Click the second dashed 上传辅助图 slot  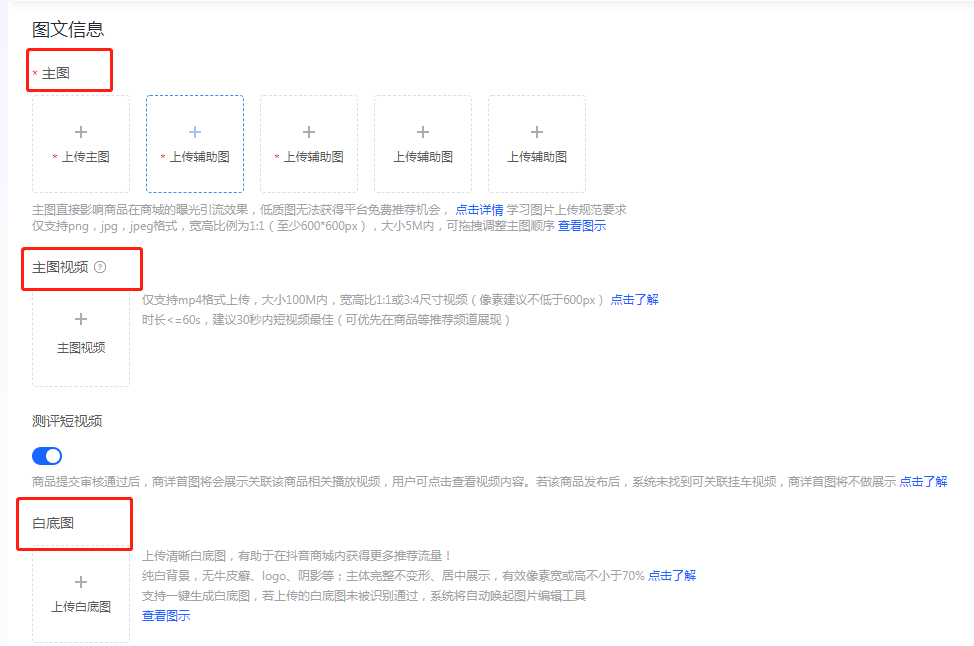309,143
